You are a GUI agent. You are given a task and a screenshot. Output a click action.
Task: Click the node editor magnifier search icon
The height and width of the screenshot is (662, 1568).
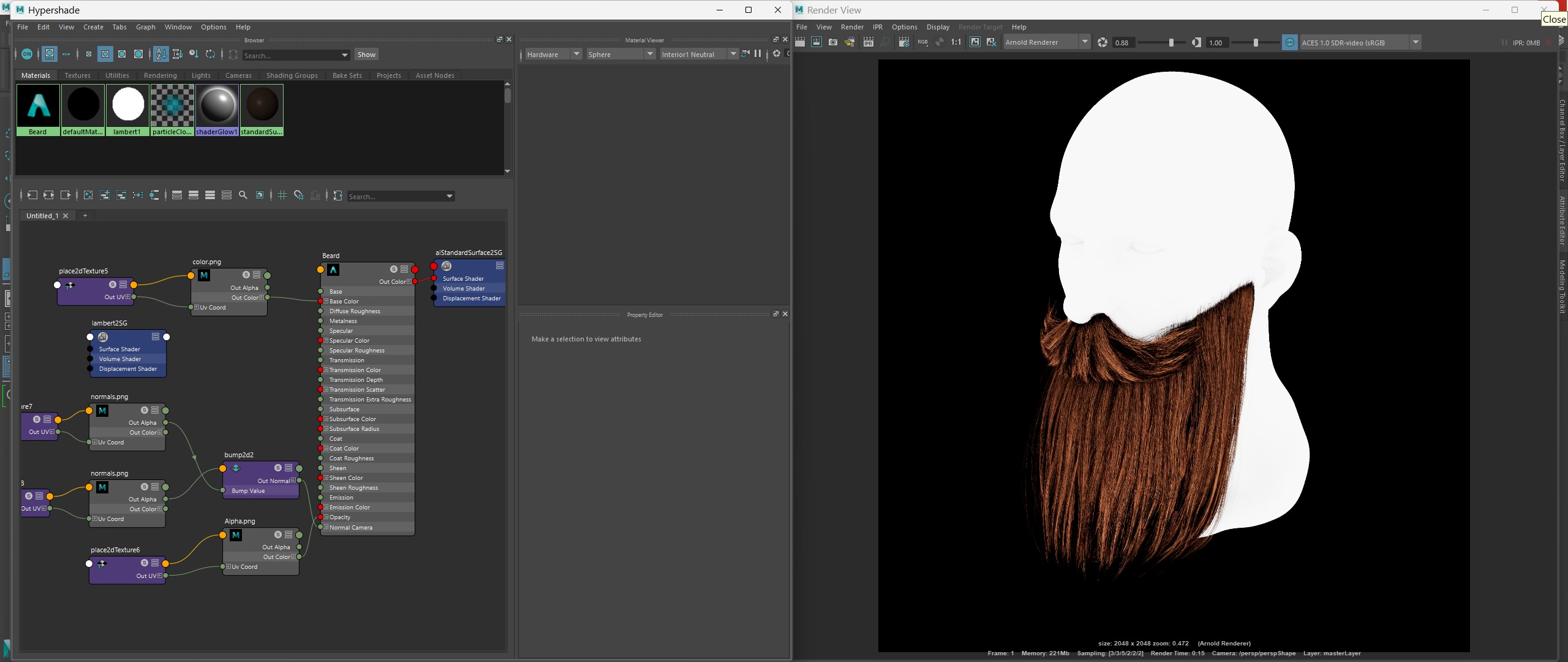click(243, 195)
